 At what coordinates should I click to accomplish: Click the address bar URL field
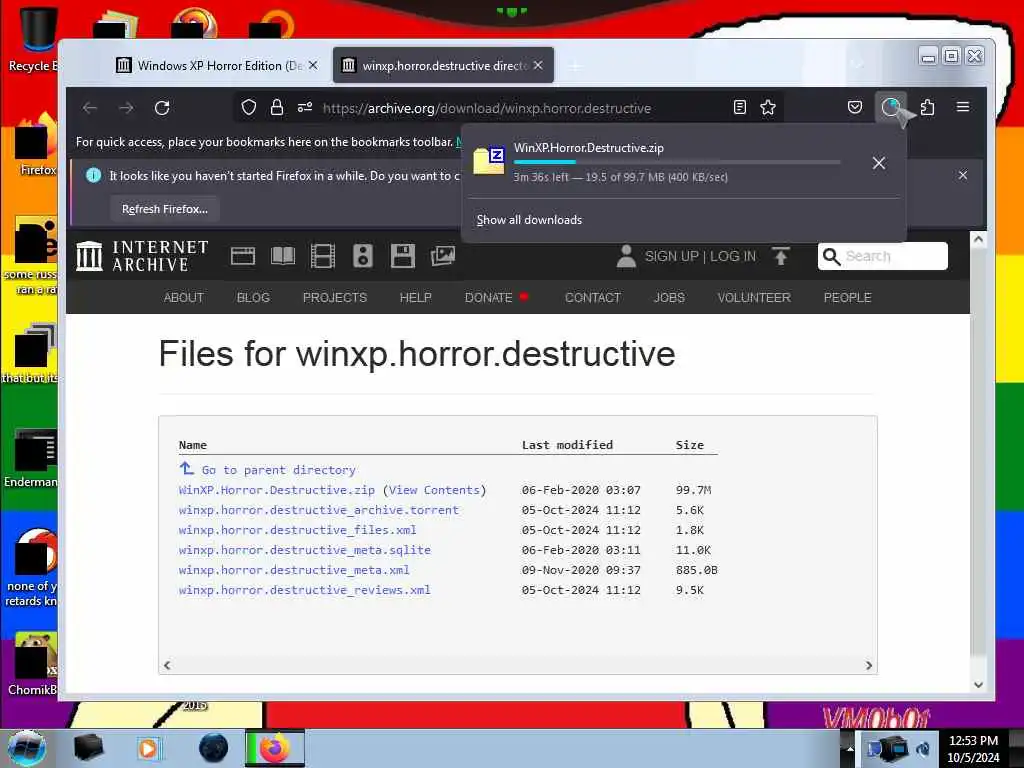click(x=487, y=108)
